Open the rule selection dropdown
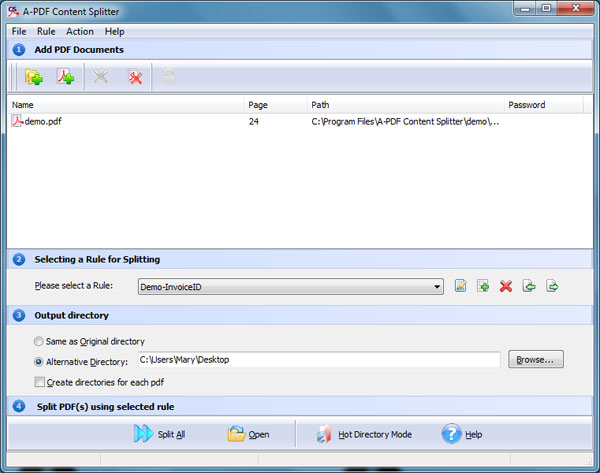The width and height of the screenshot is (600, 473). 291,287
